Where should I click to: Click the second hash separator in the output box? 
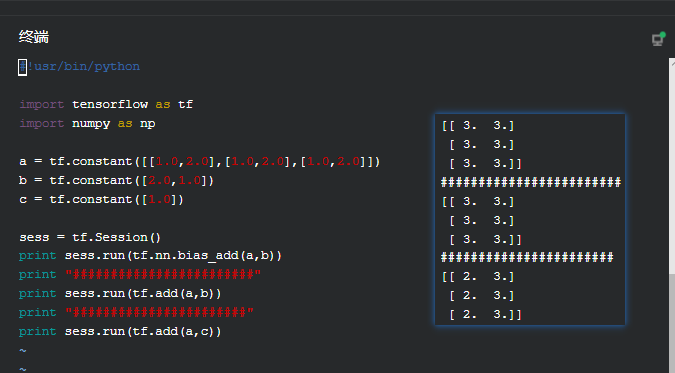point(527,258)
